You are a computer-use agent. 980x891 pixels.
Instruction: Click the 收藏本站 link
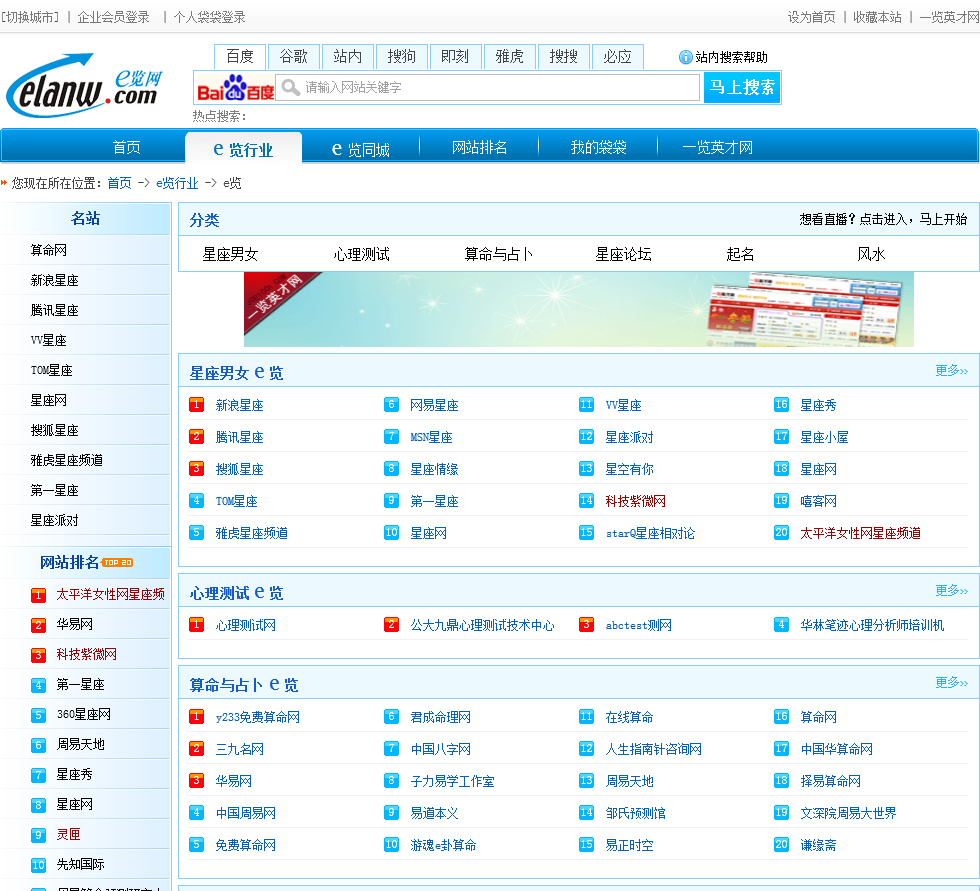coord(878,17)
